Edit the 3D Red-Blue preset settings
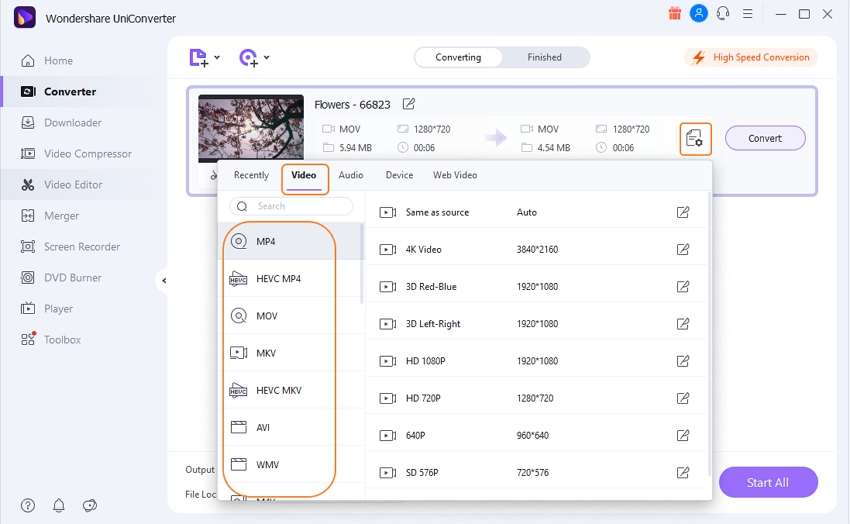Screen dimensions: 850x524 point(683,287)
